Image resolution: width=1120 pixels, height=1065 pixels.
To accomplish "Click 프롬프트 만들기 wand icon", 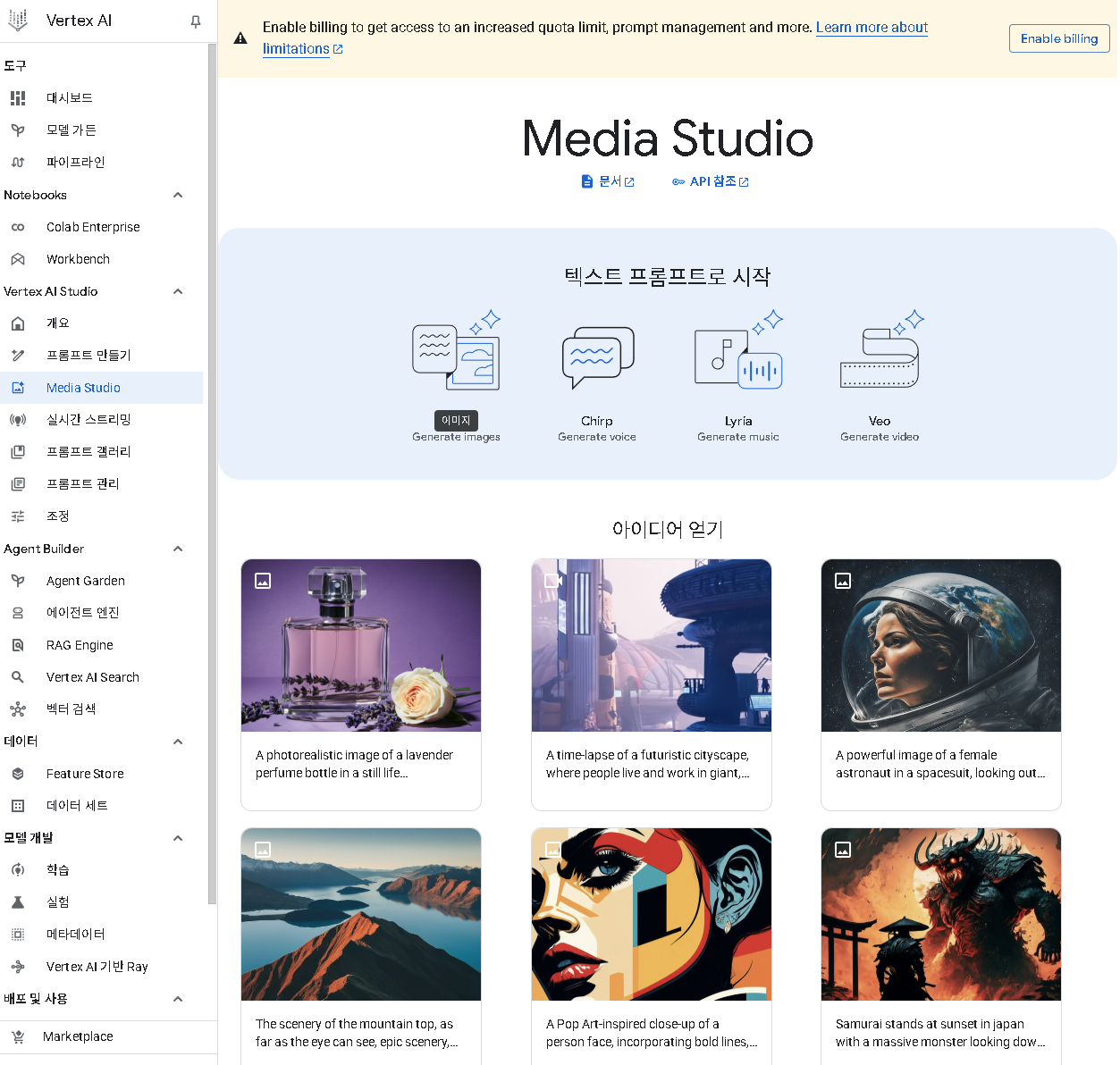I will tap(18, 356).
